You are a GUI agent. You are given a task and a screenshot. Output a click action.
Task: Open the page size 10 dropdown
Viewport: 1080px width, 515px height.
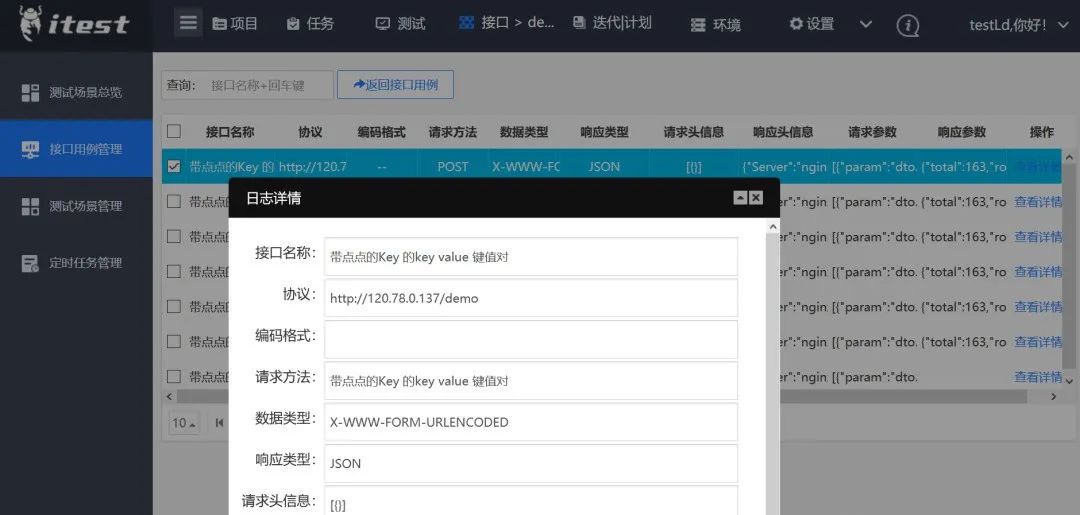point(184,423)
